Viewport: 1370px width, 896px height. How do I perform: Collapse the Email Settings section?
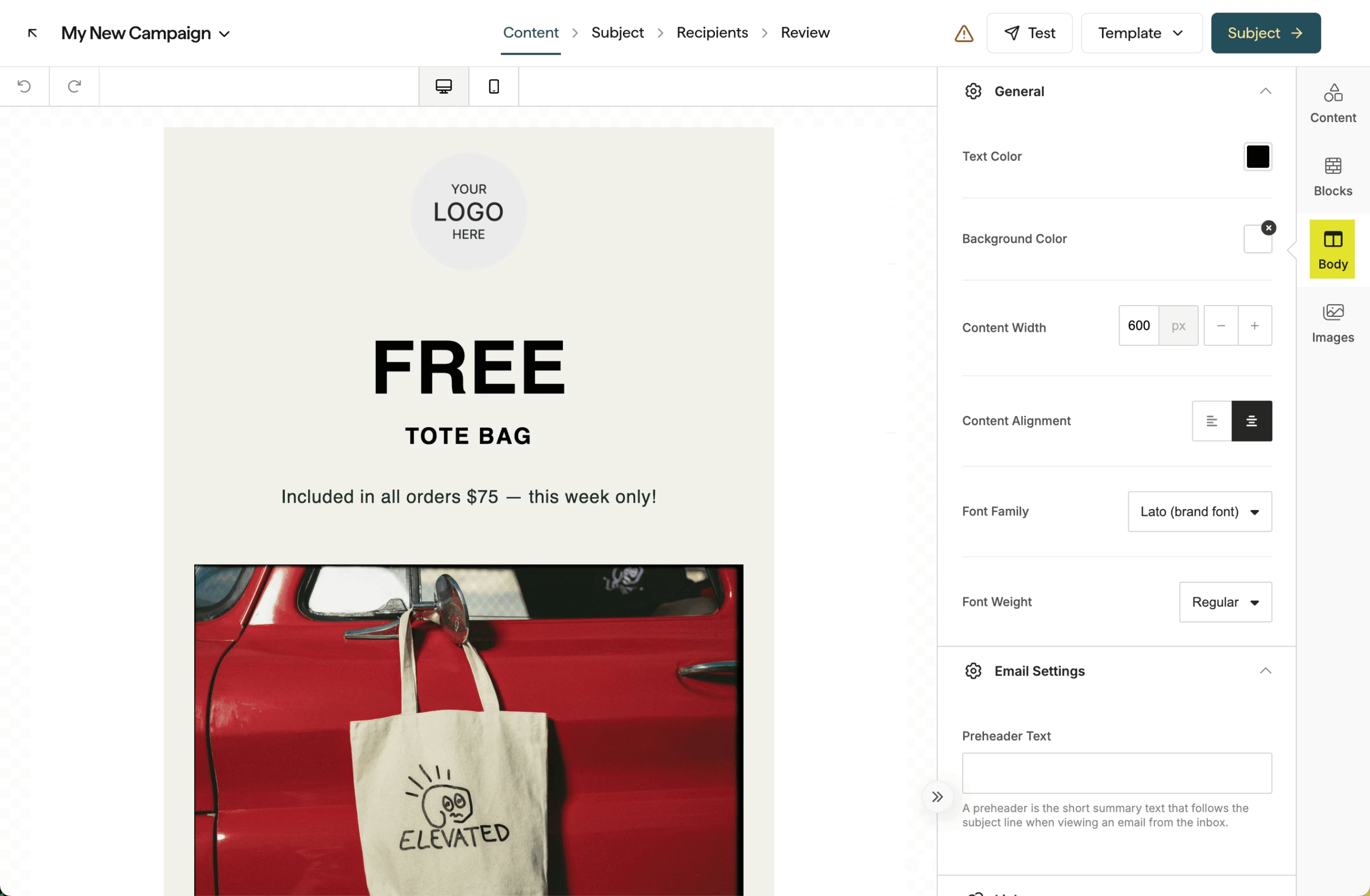[x=1265, y=670]
